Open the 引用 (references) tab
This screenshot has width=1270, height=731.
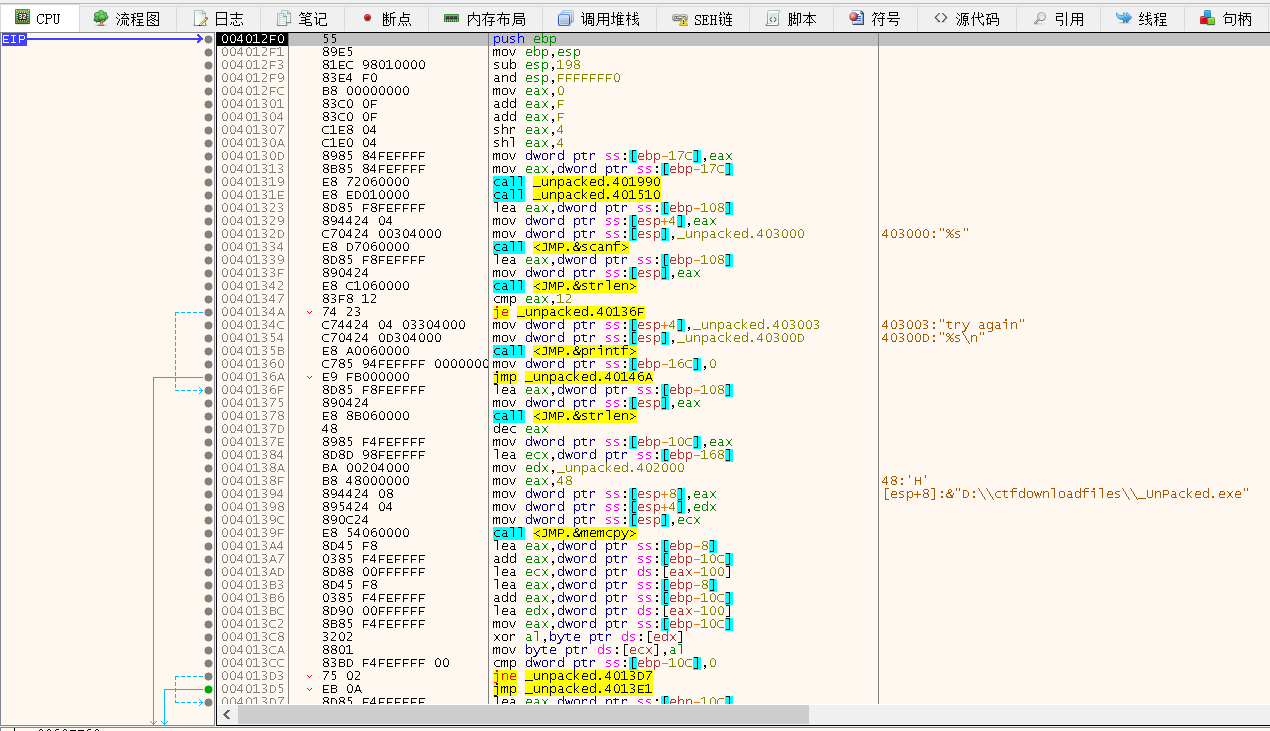coord(1058,18)
